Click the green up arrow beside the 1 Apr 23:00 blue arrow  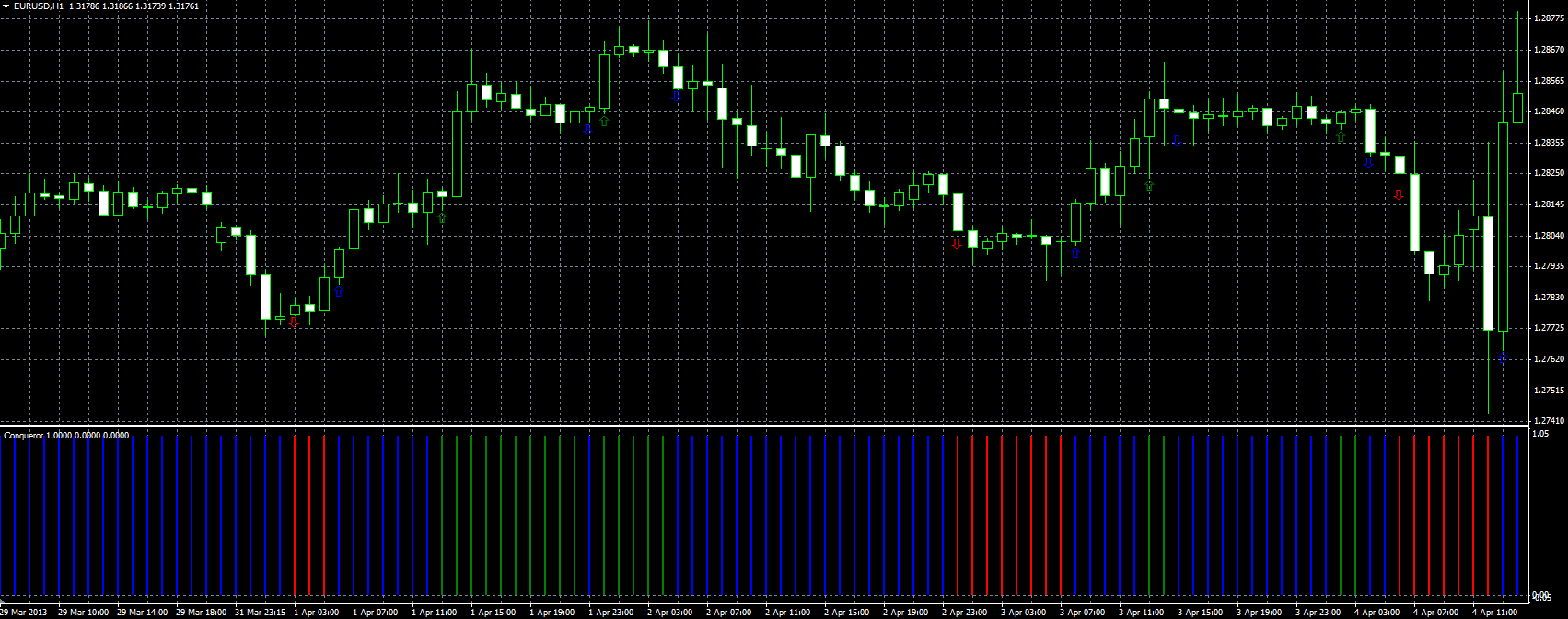click(604, 121)
